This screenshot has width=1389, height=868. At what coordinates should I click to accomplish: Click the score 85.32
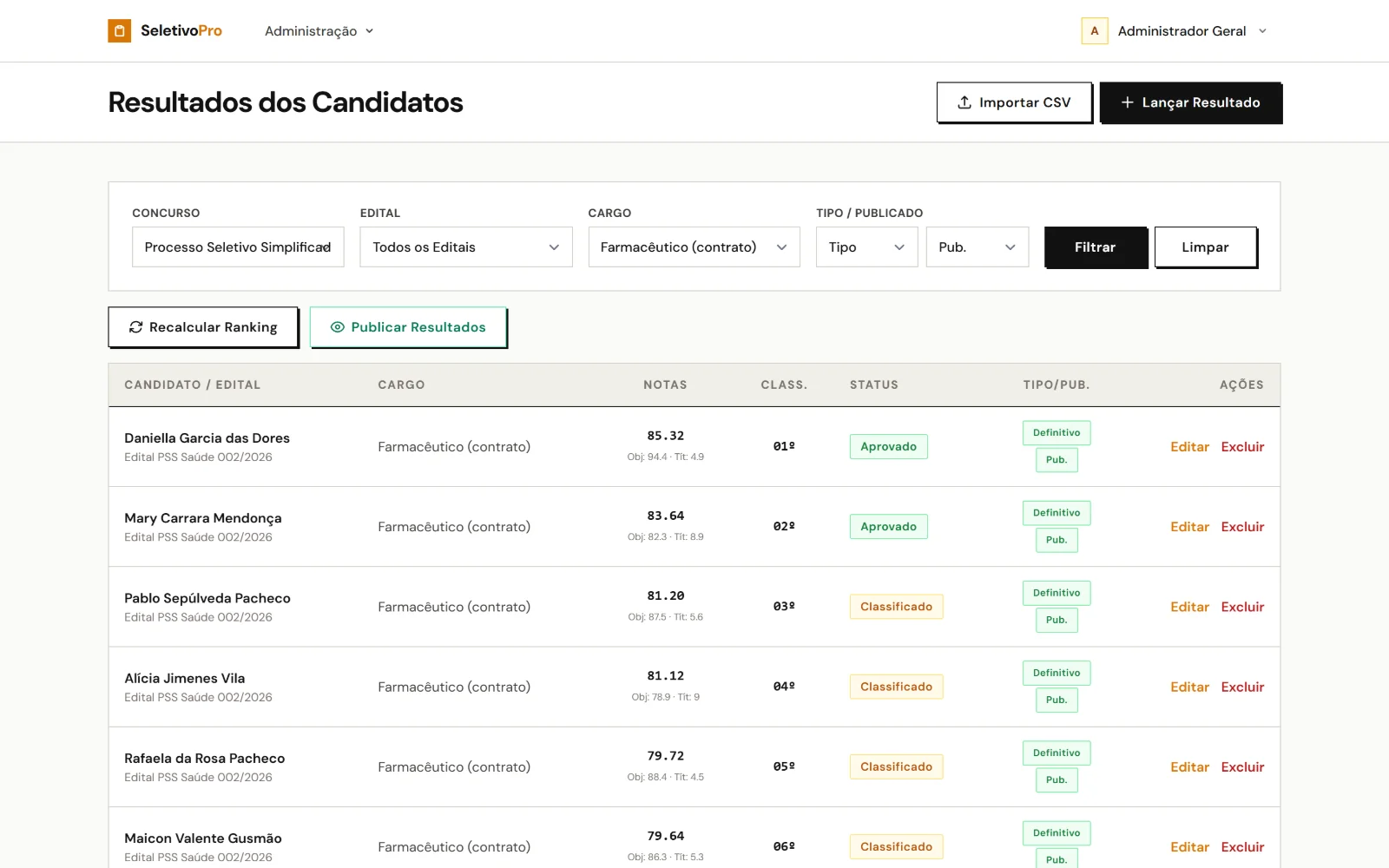pos(665,436)
